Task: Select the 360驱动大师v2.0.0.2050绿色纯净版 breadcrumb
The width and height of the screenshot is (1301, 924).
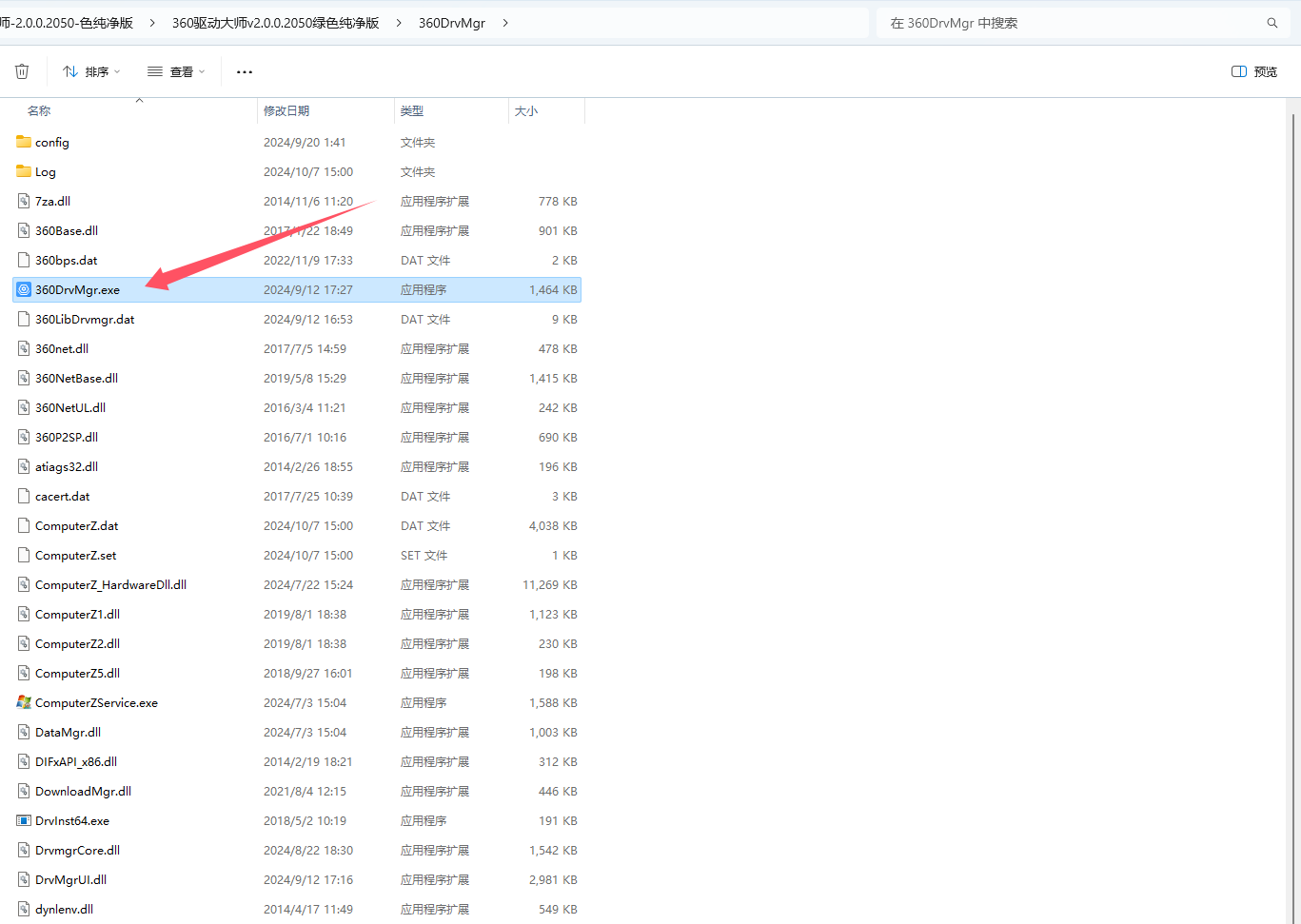Action: 276,23
